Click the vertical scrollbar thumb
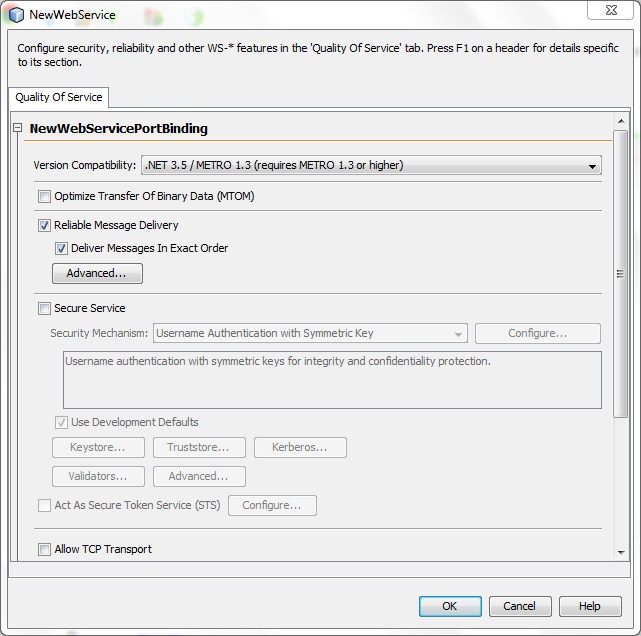Viewport: 641px width, 636px height. [x=621, y=272]
